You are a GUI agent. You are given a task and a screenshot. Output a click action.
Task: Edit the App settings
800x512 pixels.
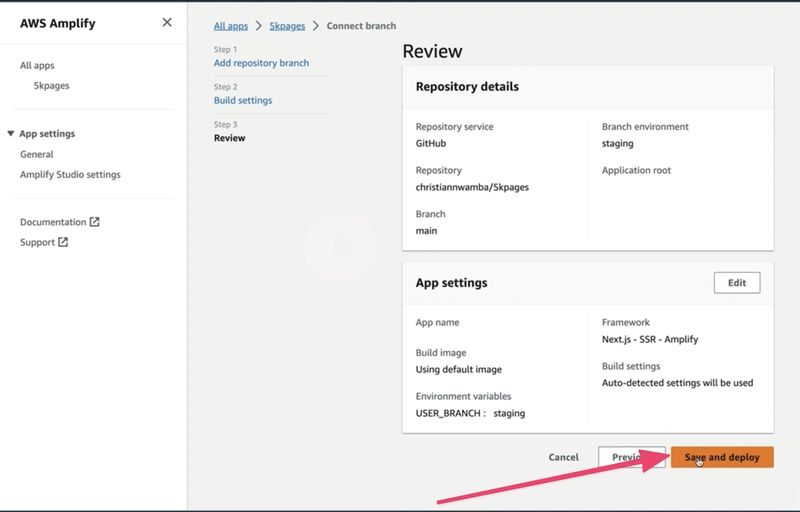(737, 283)
